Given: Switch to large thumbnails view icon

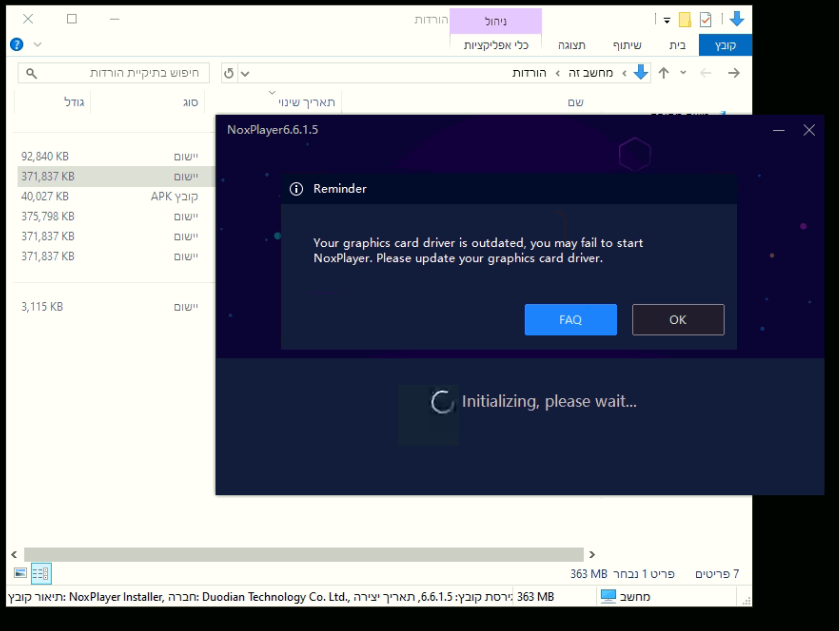Looking at the screenshot, I should 20,573.
